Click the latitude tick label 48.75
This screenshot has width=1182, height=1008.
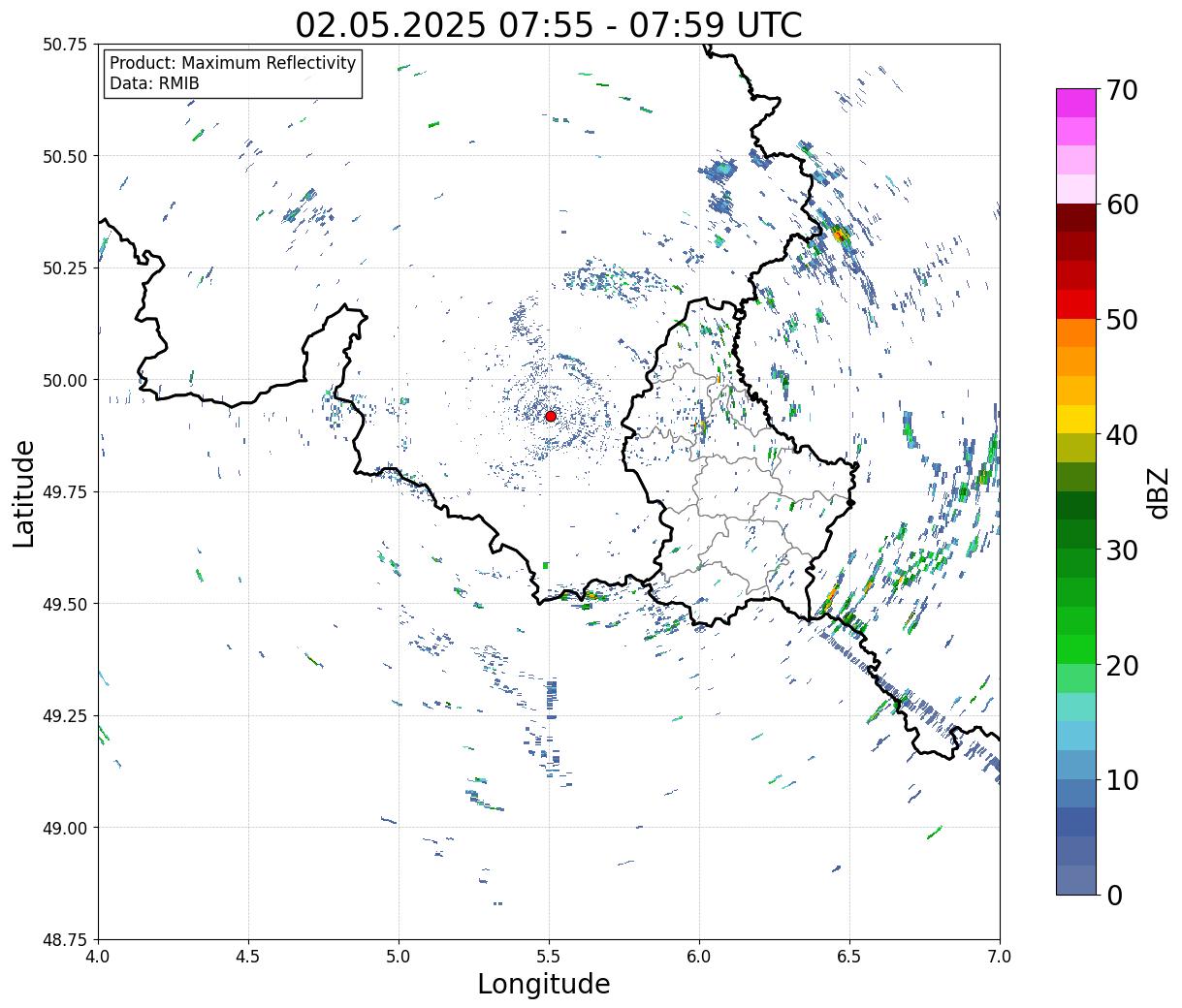[x=65, y=940]
